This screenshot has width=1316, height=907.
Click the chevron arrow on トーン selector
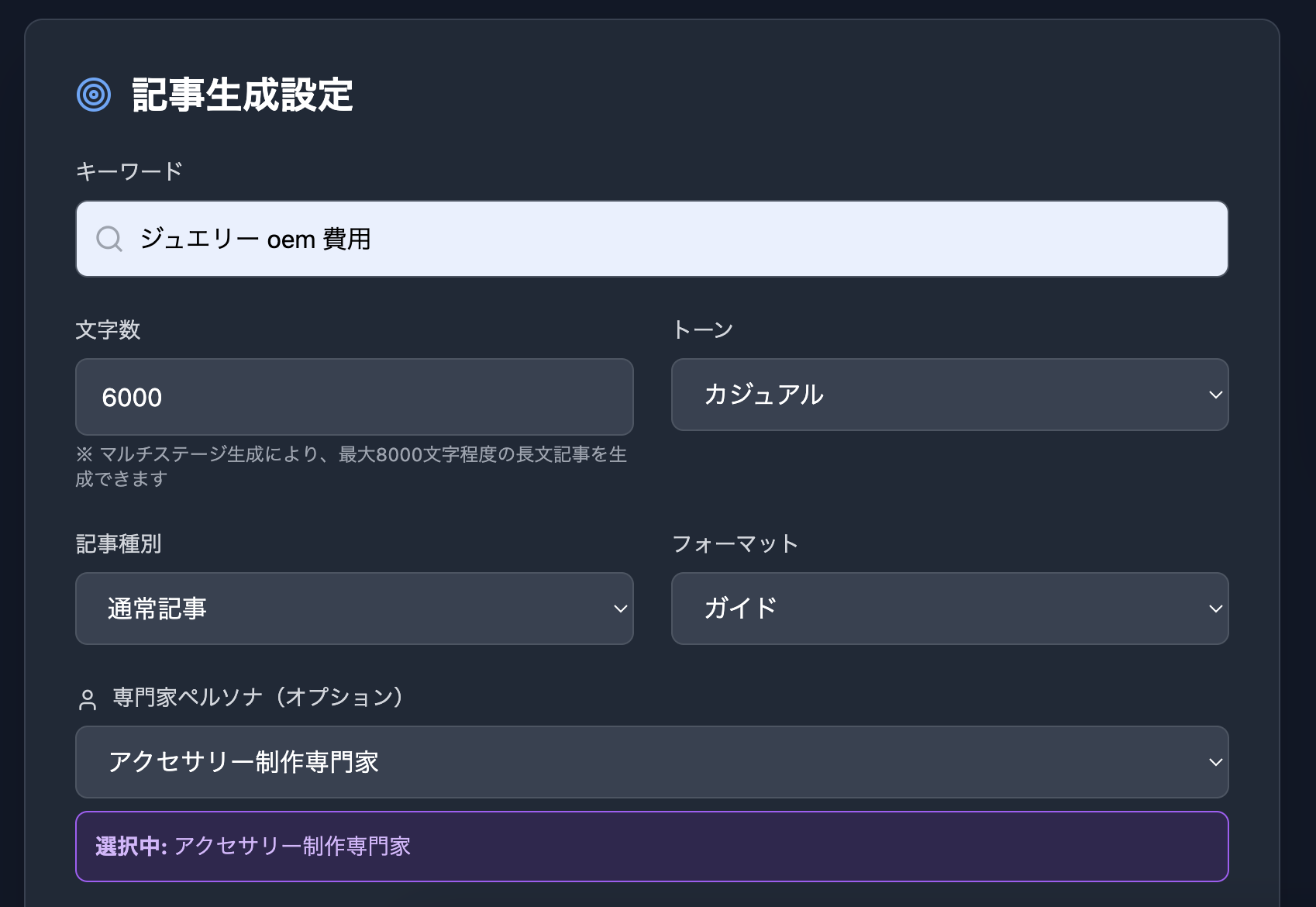(x=1215, y=395)
